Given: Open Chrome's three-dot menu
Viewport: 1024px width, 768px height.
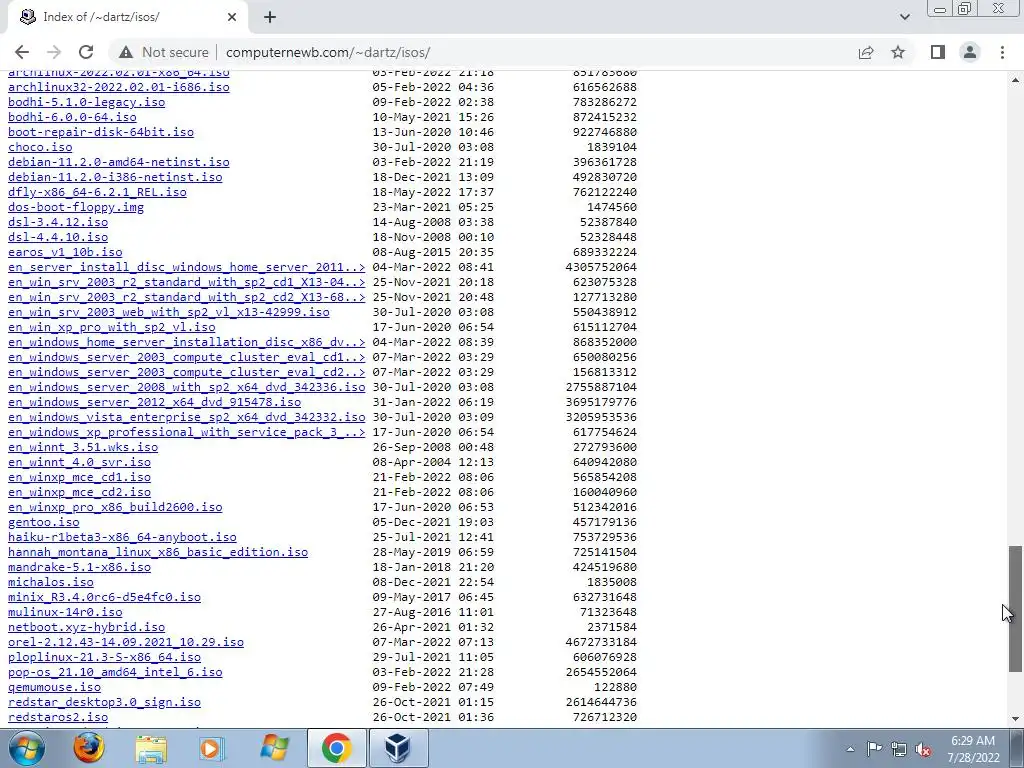Looking at the screenshot, I should click(x=1002, y=52).
